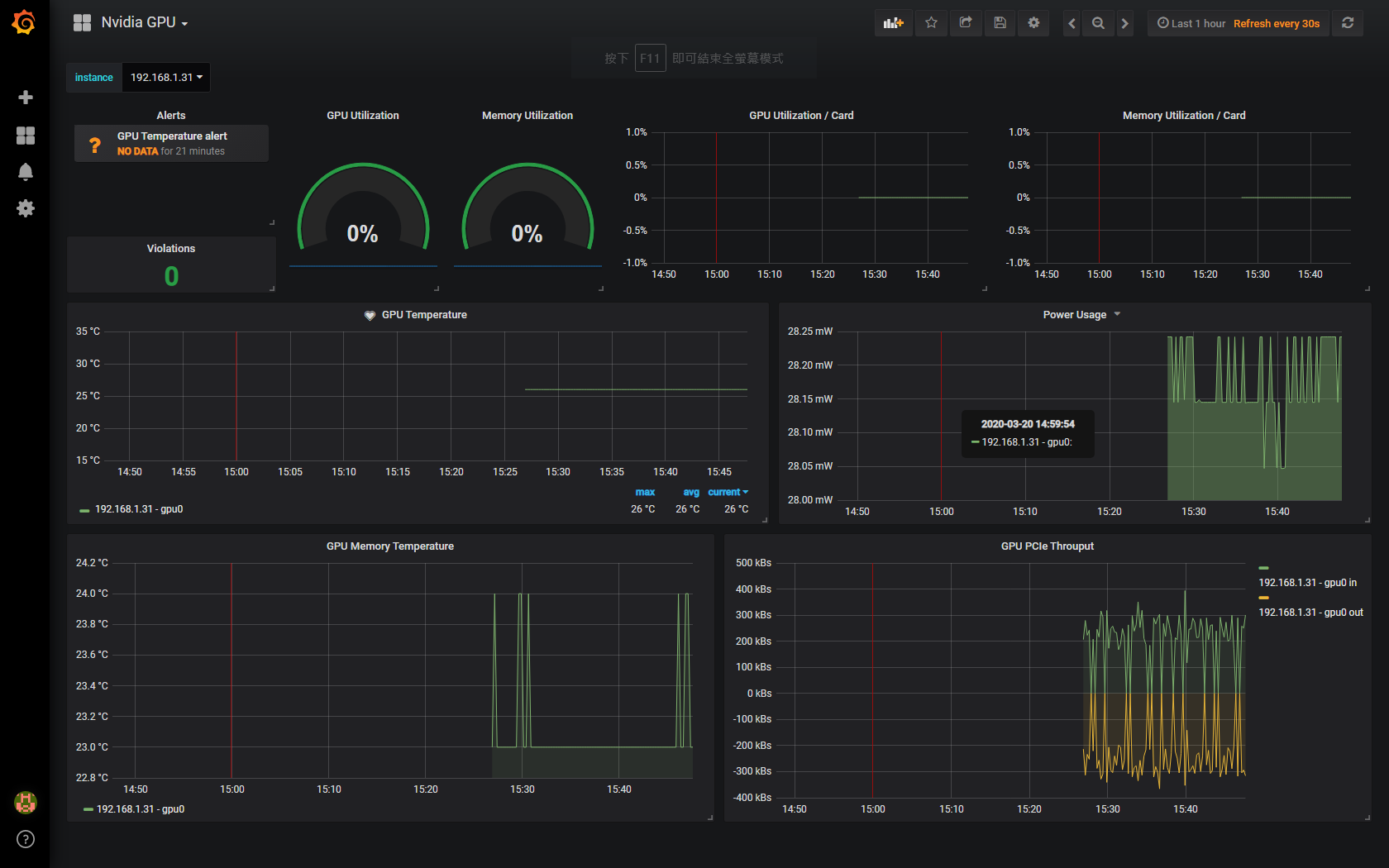Open Configuration gear in left sidebar

[x=26, y=208]
